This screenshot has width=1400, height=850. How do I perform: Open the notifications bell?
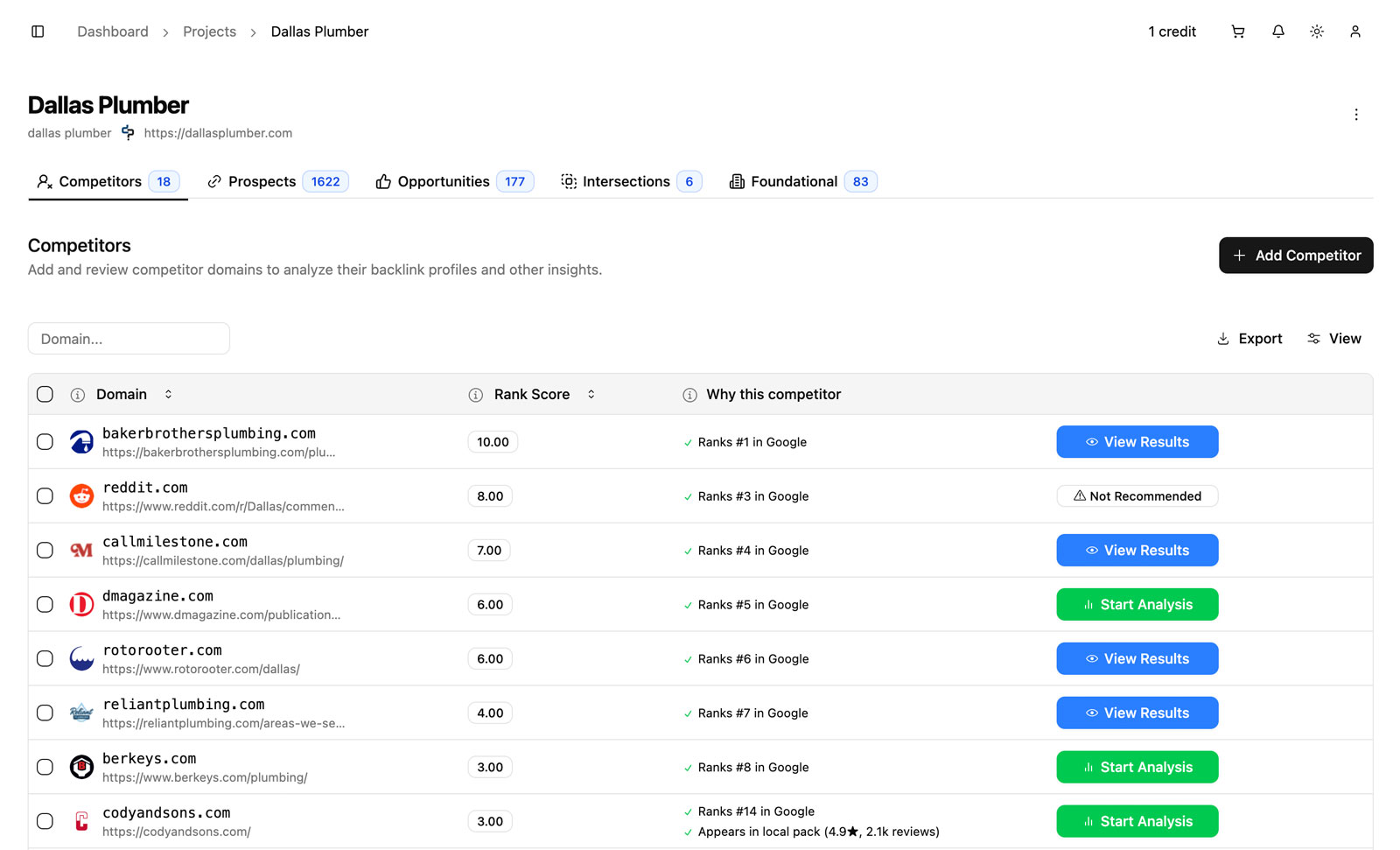click(x=1277, y=32)
